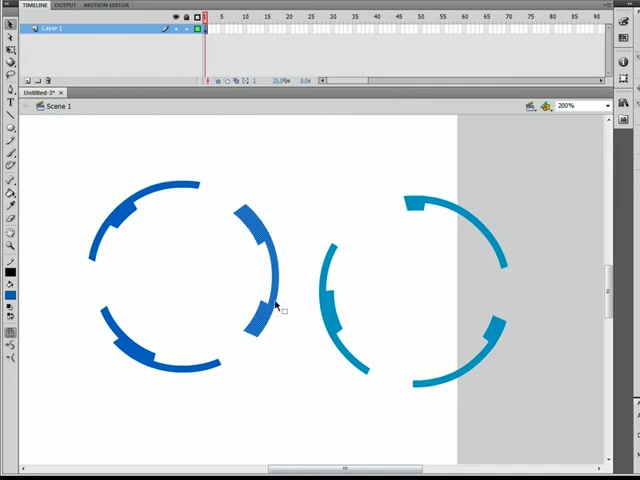Open the Library panel icon
This screenshot has height=480, width=640.
coord(623,102)
